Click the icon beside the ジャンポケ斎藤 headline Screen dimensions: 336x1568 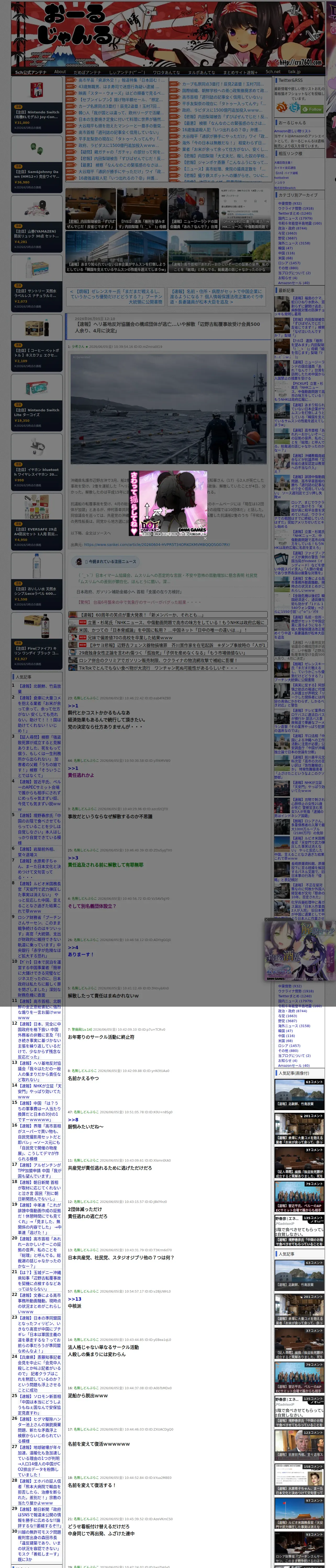[x=175, y=163]
